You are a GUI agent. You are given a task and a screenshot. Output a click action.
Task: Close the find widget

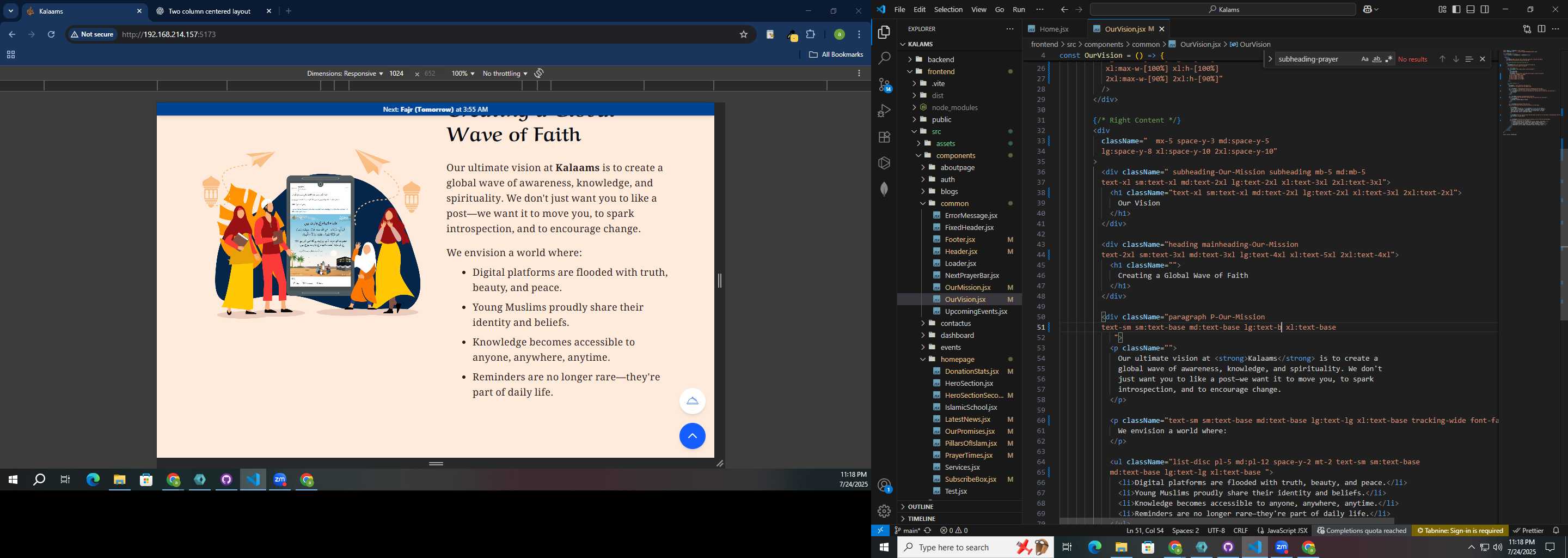(1482, 59)
